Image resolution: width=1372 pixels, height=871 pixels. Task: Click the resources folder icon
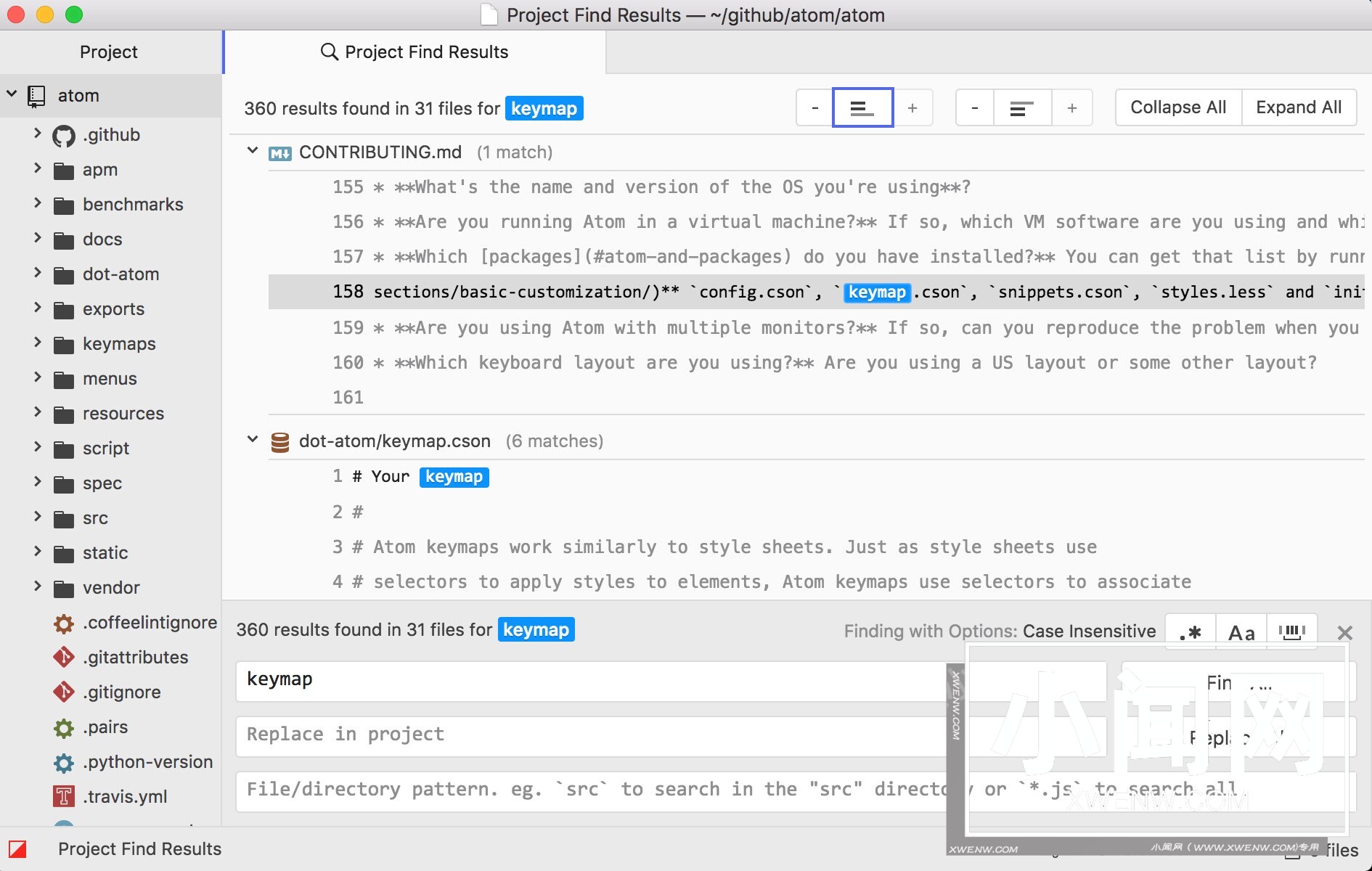point(64,414)
